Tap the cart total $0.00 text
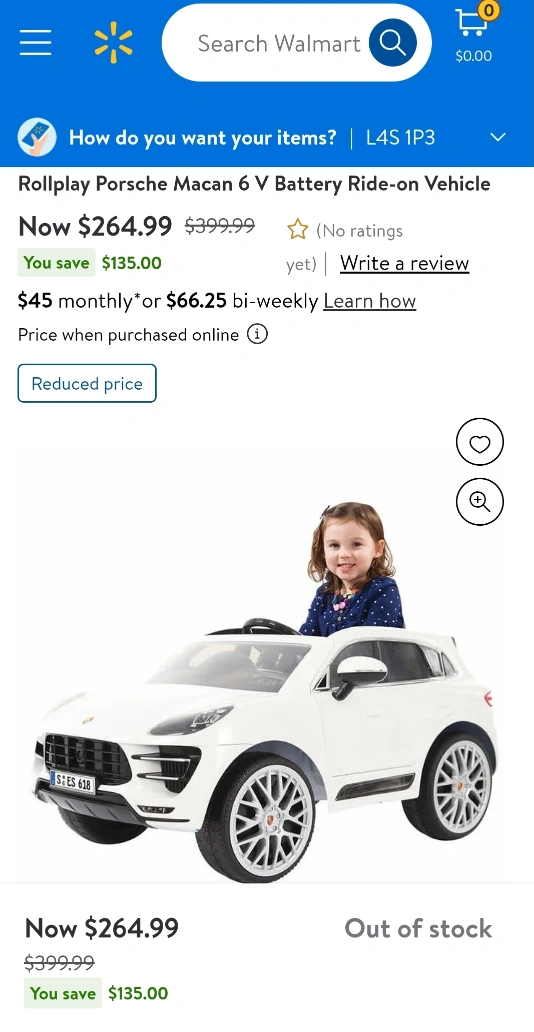 (473, 56)
